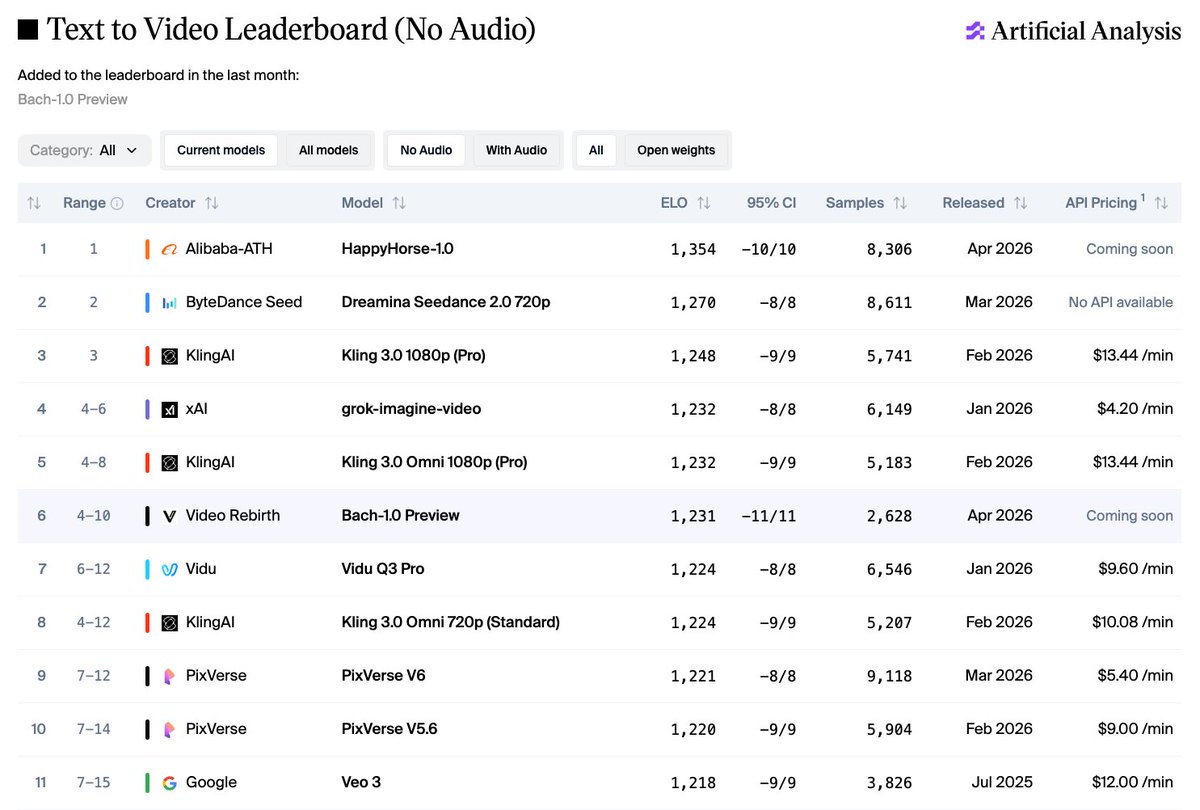Click the xAI creator logo icon
This screenshot has width=1200, height=810.
click(x=170, y=409)
